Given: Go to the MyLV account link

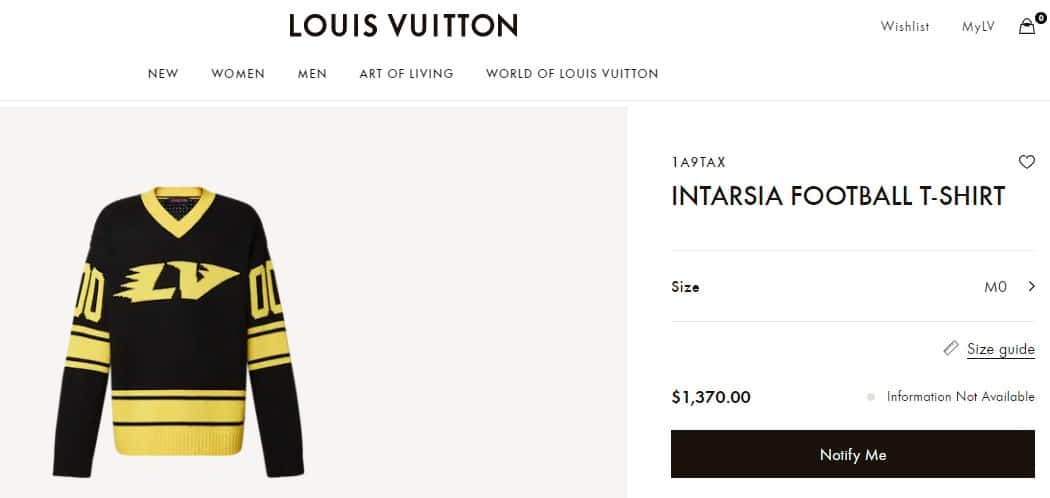Looking at the screenshot, I should [x=978, y=27].
